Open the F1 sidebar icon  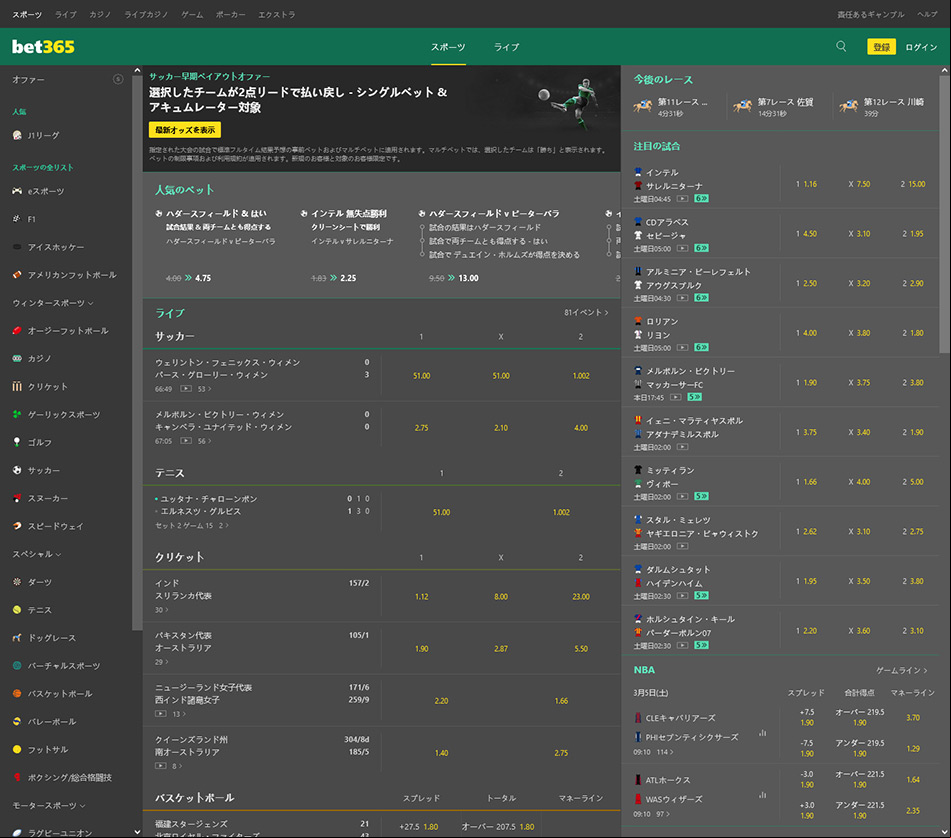click(17, 219)
